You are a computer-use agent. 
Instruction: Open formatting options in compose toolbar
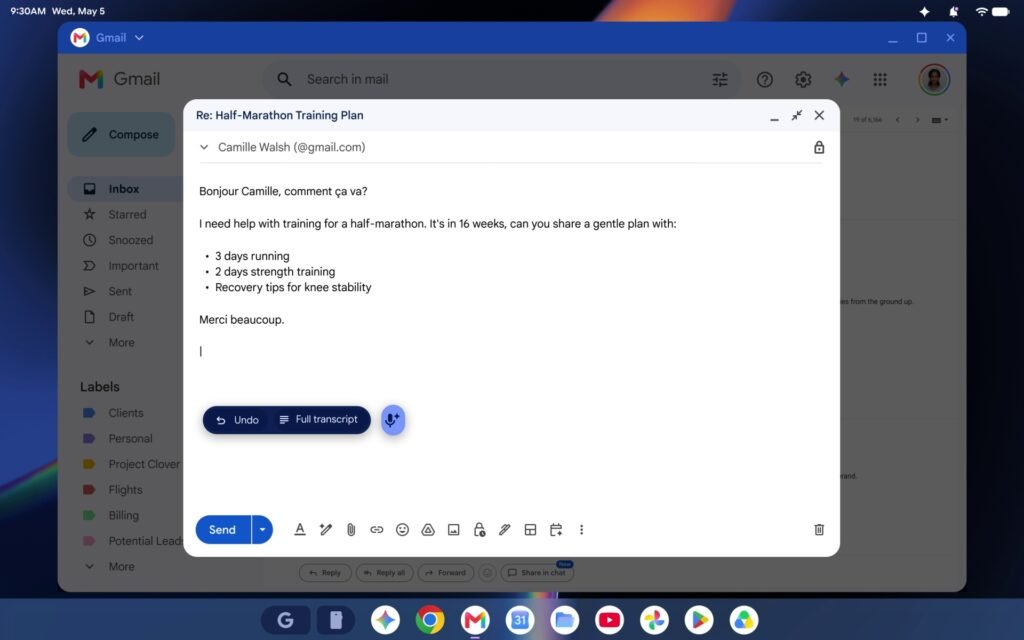[x=300, y=530]
